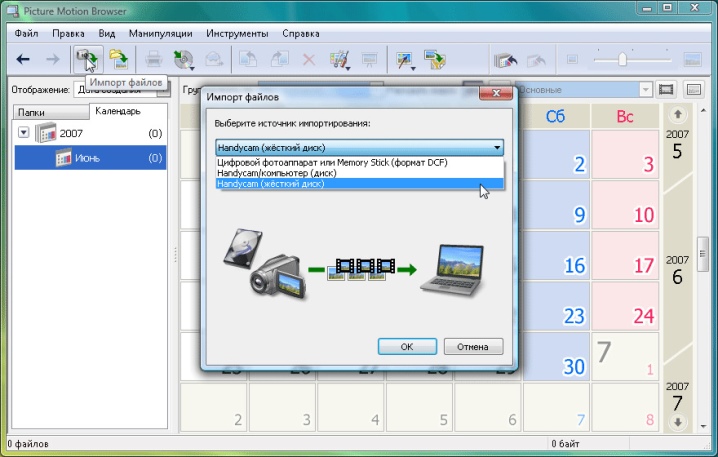Select Sunday June 3 in calendar
The width and height of the screenshot is (718, 457).
point(625,154)
